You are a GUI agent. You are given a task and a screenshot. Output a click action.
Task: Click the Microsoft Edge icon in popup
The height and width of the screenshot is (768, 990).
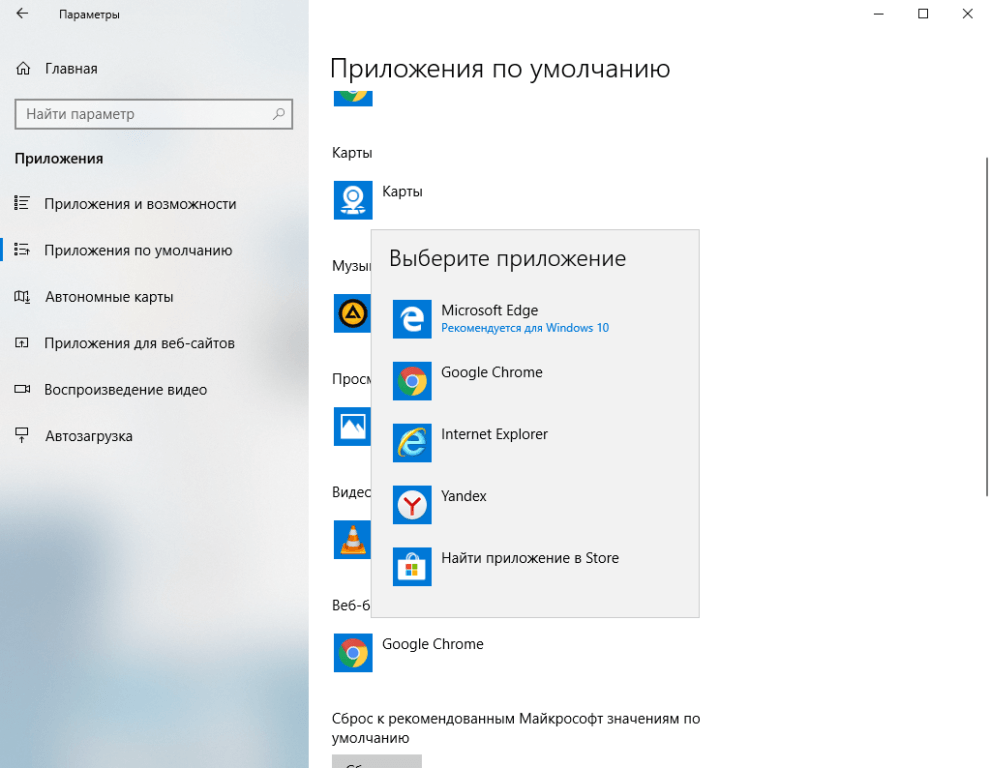click(412, 319)
